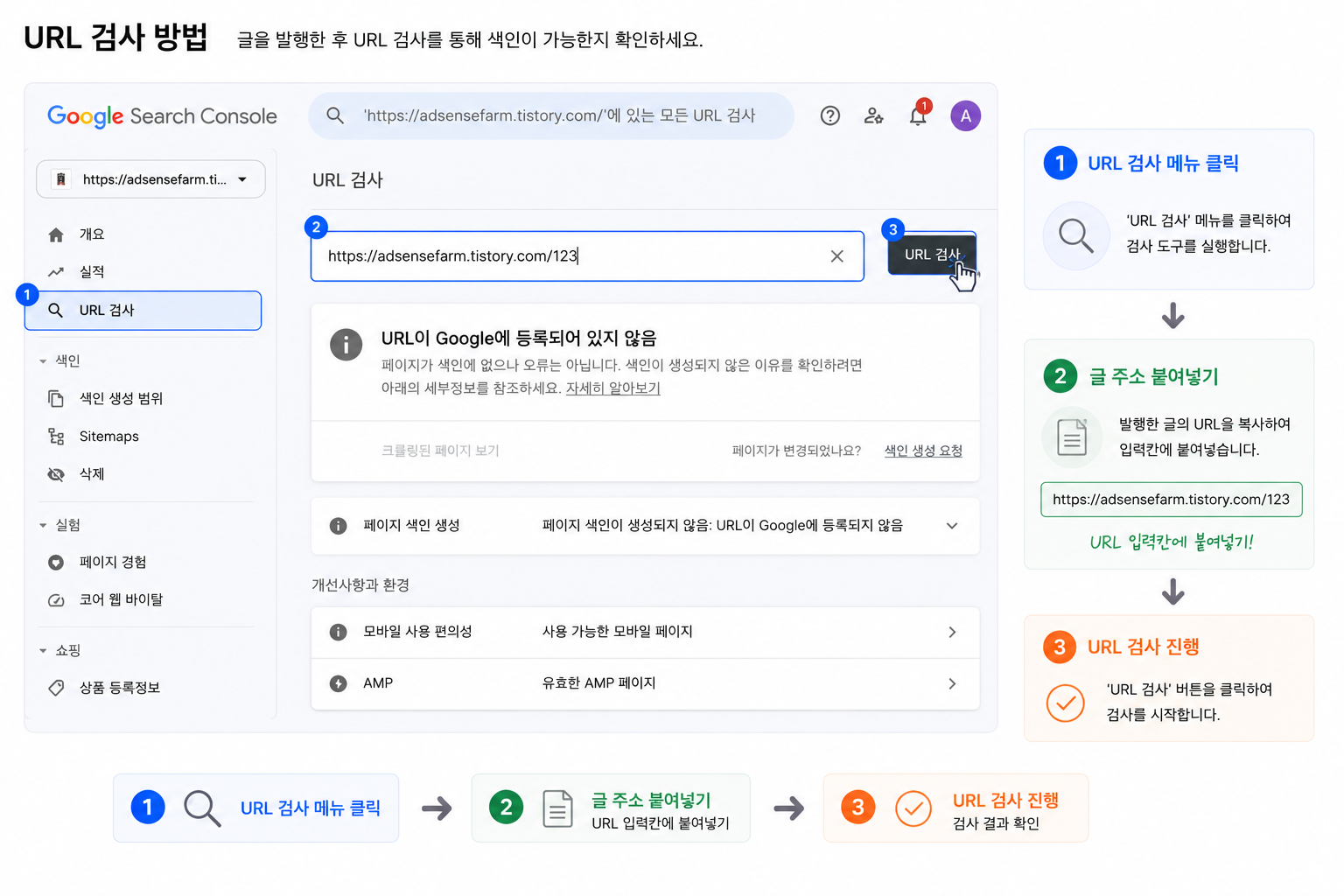Collapse the 실험 sidebar section

tap(43, 526)
